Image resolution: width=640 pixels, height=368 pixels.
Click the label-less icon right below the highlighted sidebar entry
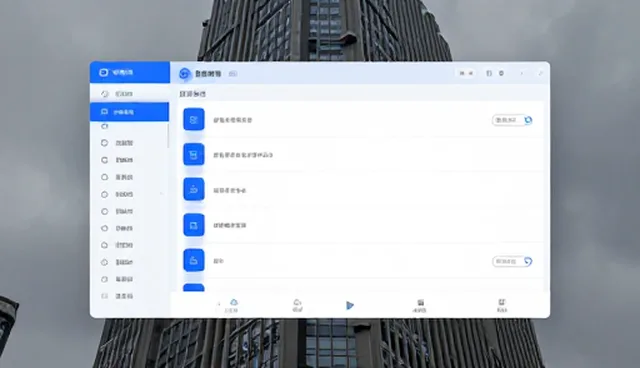pyautogui.click(x=104, y=126)
